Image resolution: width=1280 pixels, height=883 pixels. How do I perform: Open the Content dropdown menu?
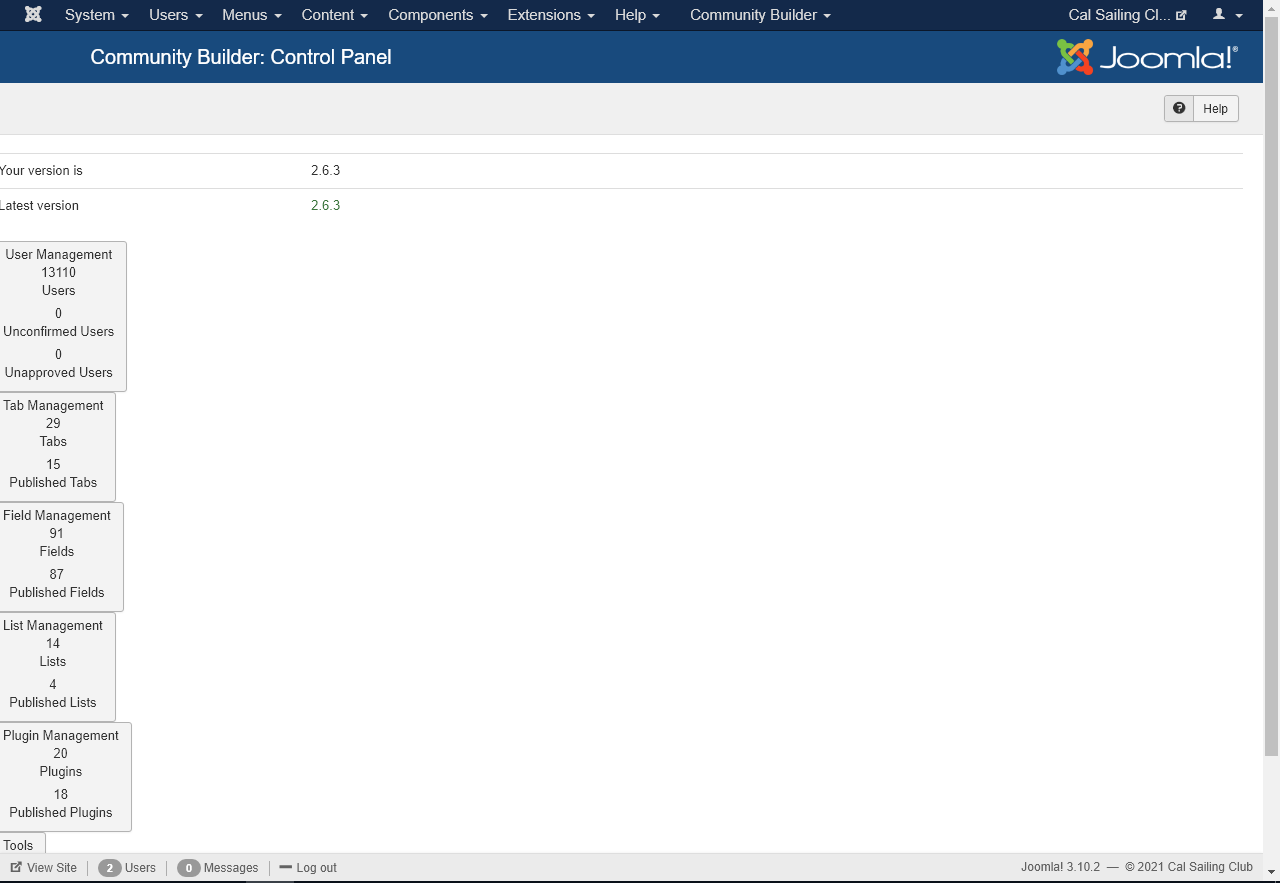click(x=334, y=15)
